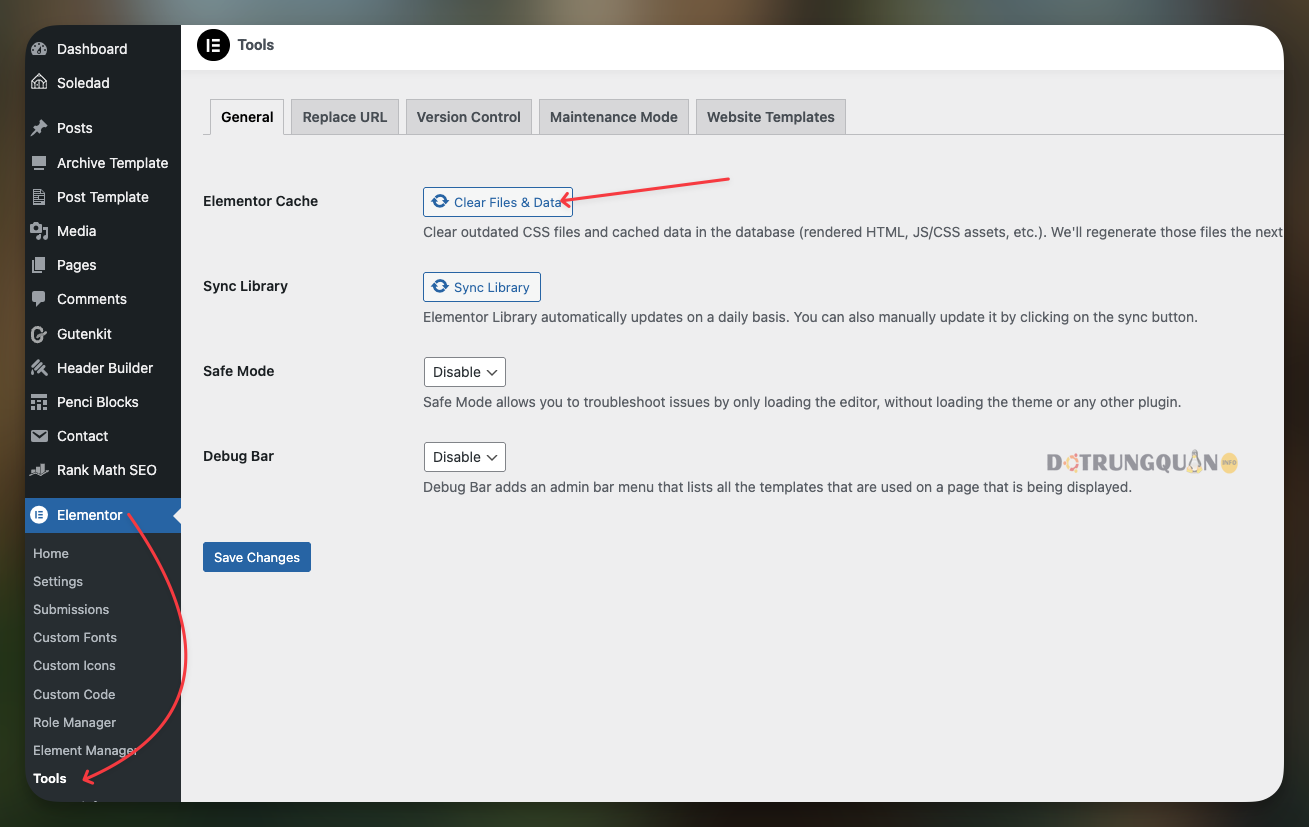
Task: Open the Role Manager submenu item
Action: [x=75, y=722]
